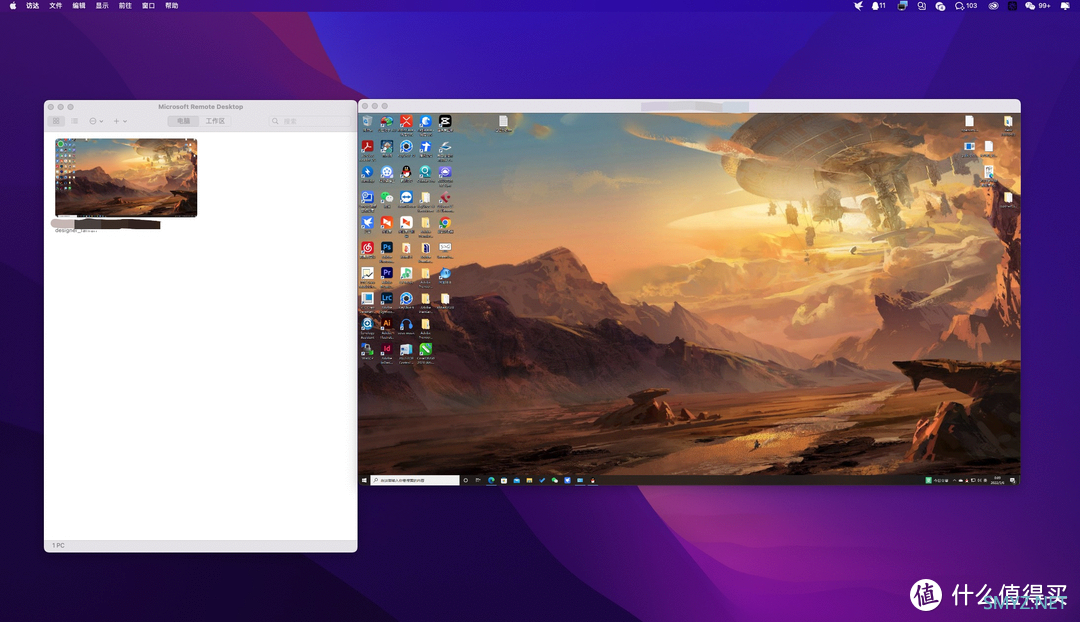Open the green CorelDRAW desktop icon
The width and height of the screenshot is (1080, 622).
point(426,349)
